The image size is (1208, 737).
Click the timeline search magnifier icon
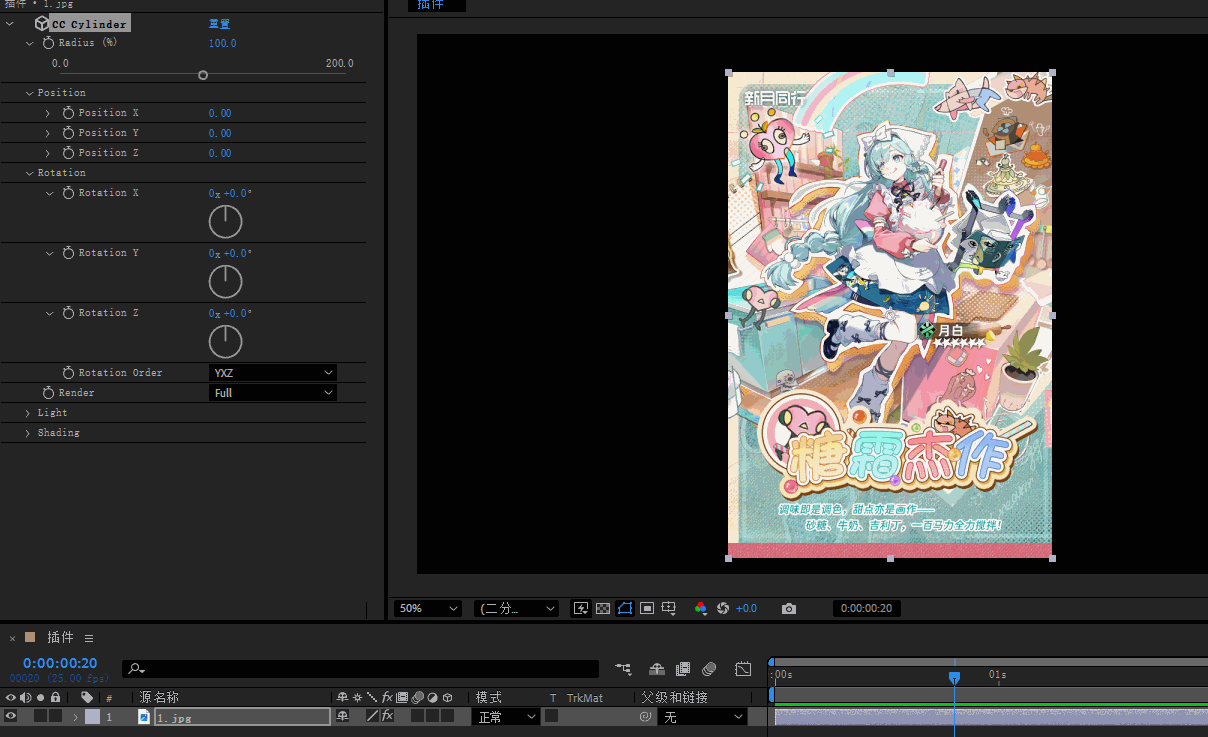[x=136, y=669]
